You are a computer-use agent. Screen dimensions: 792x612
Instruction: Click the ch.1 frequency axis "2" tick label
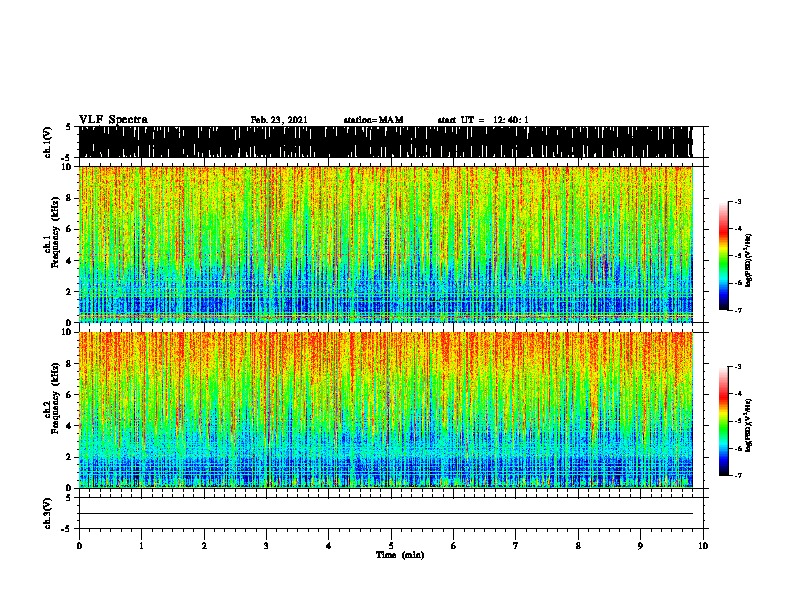point(69,291)
